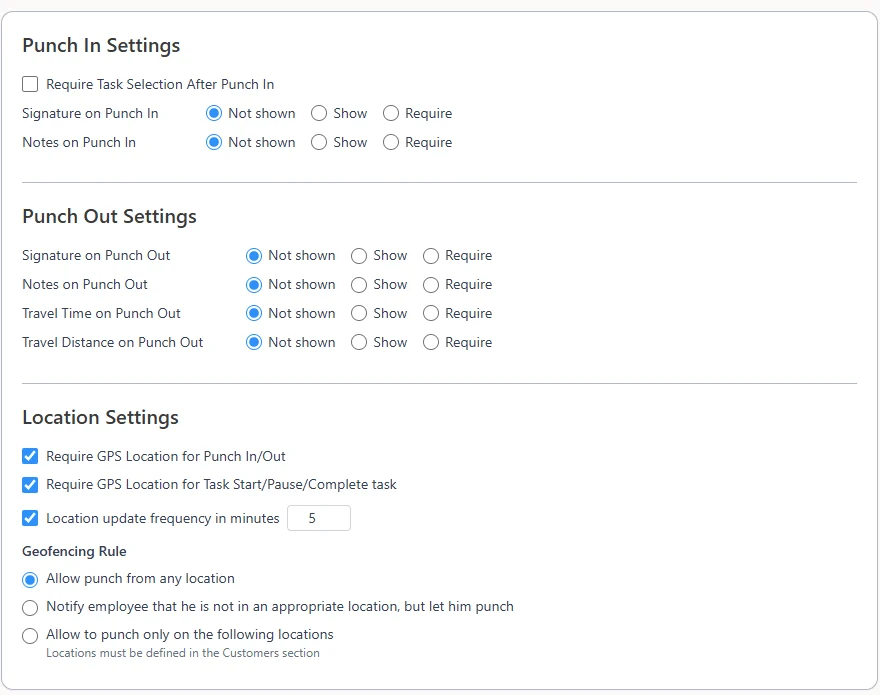
Task: Select Show for Signature on Punch Out
Action: tap(359, 256)
